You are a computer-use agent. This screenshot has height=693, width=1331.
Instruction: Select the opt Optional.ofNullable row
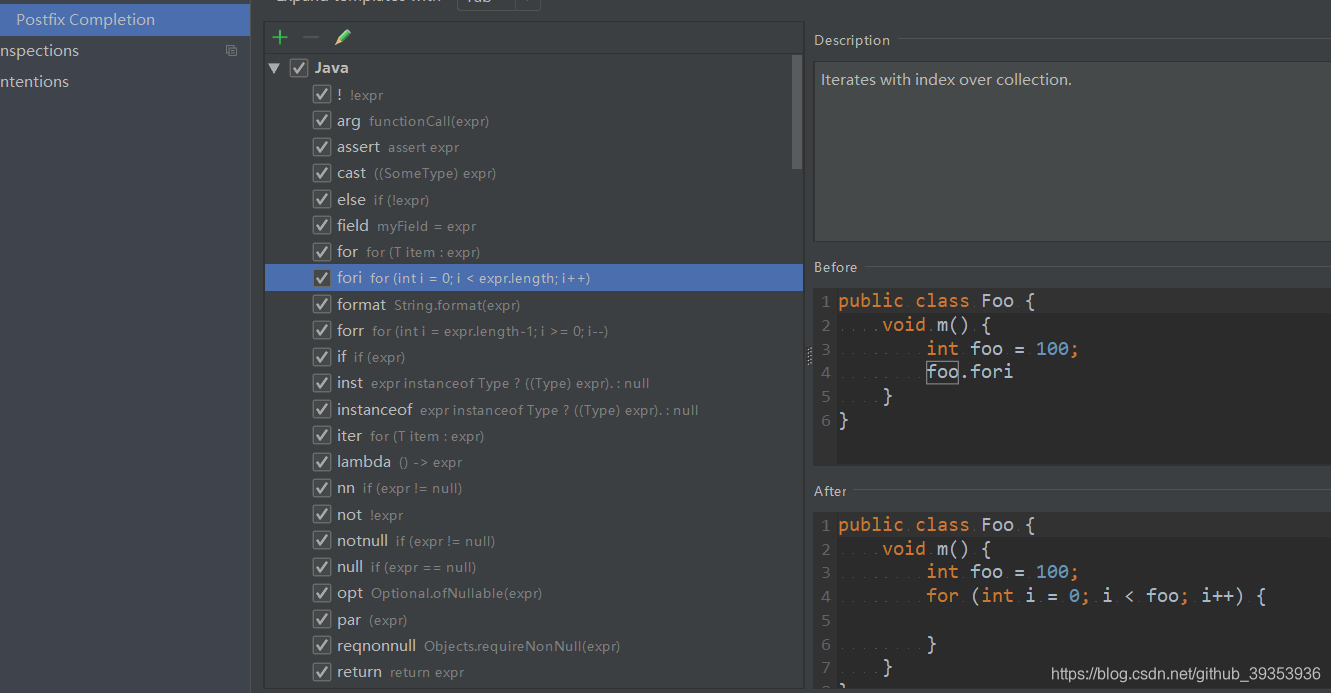534,593
